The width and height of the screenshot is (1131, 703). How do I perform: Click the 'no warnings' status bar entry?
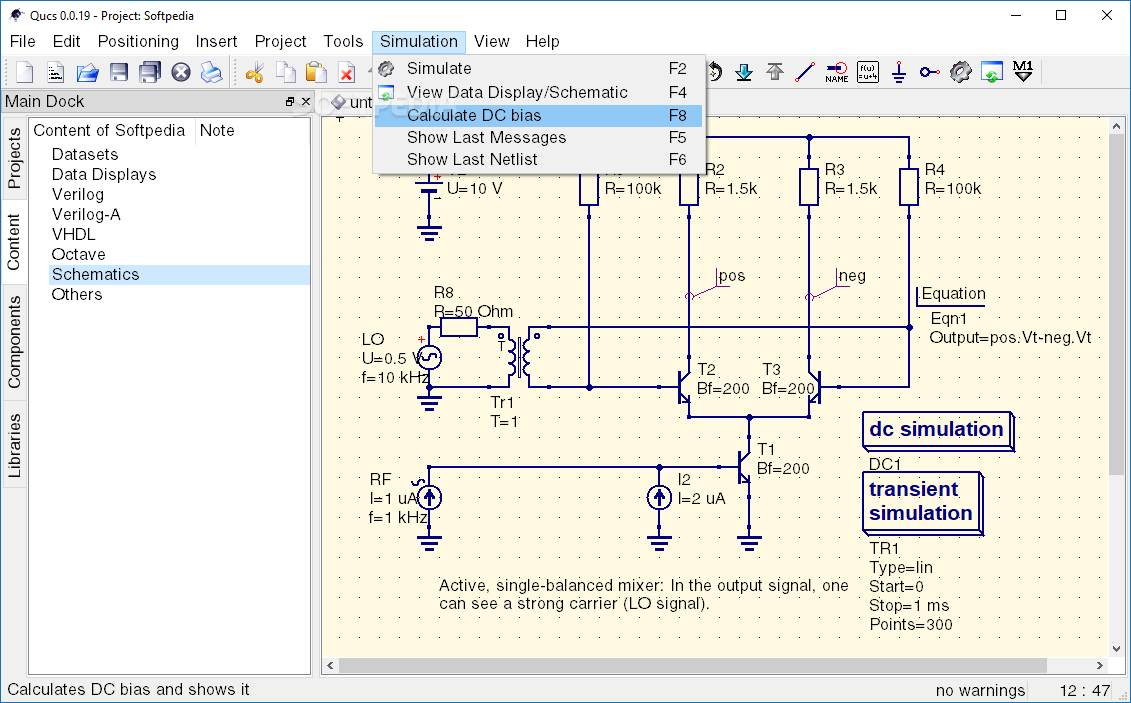(980, 691)
